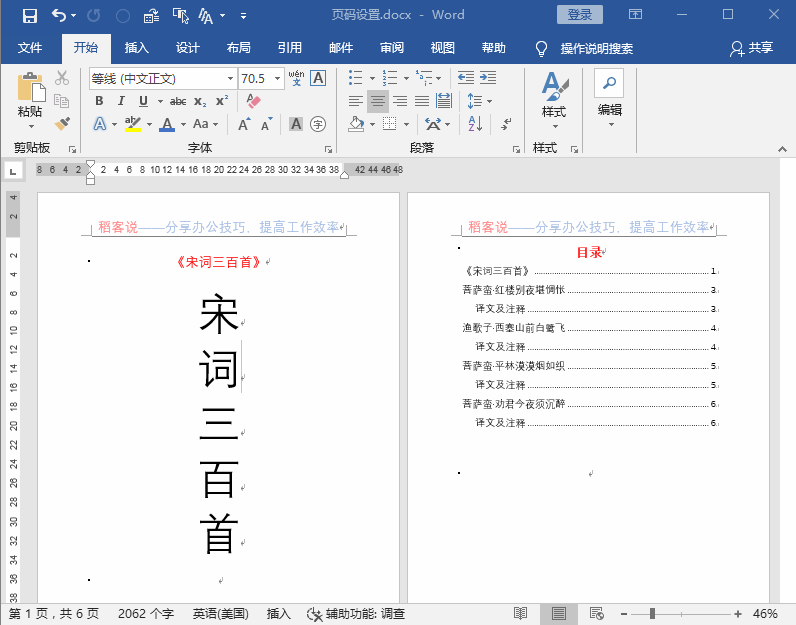Open the font name dropdown
796x625 pixels.
pos(230,78)
